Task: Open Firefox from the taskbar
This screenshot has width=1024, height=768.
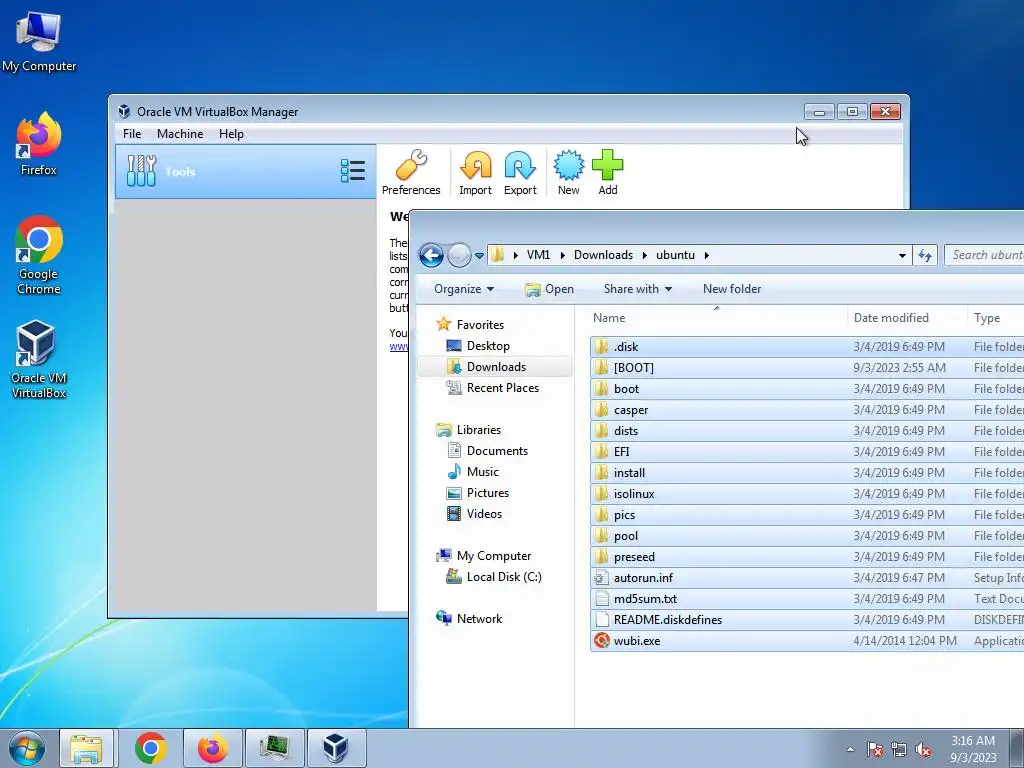Action: pos(213,748)
